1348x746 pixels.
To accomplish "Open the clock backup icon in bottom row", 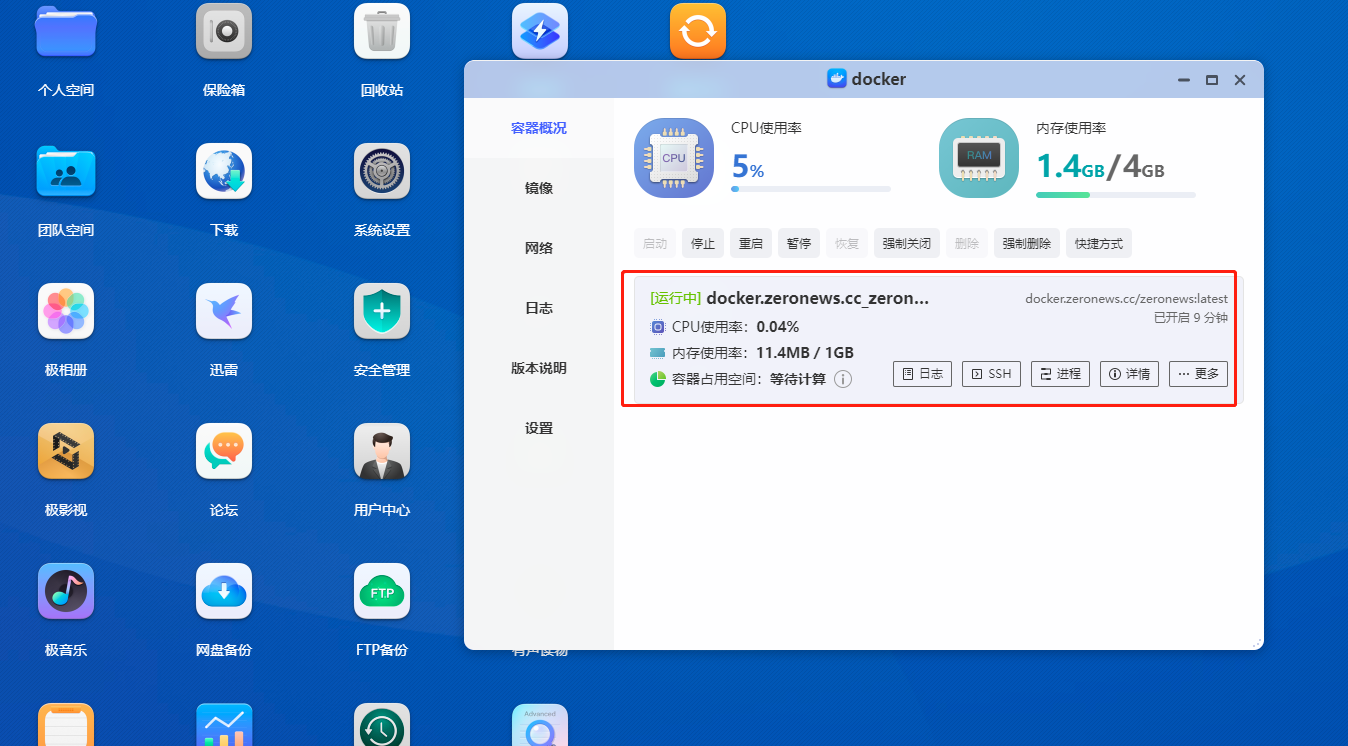I will pos(382,725).
